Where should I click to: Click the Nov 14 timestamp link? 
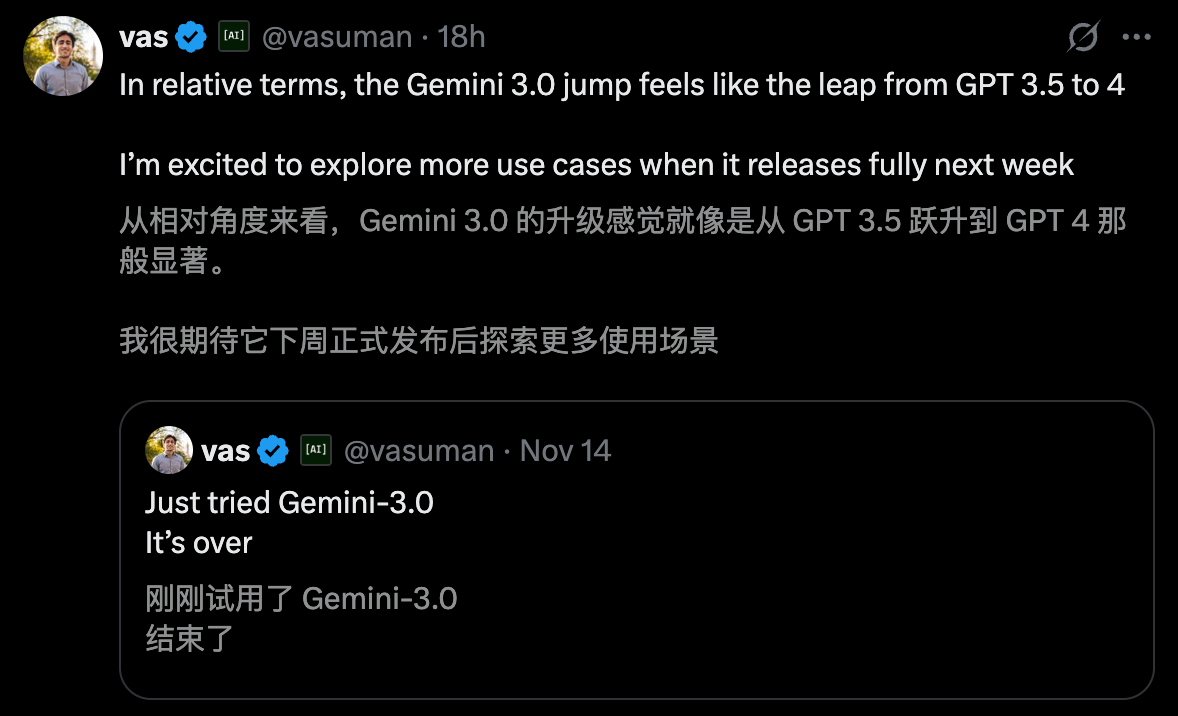click(x=564, y=450)
